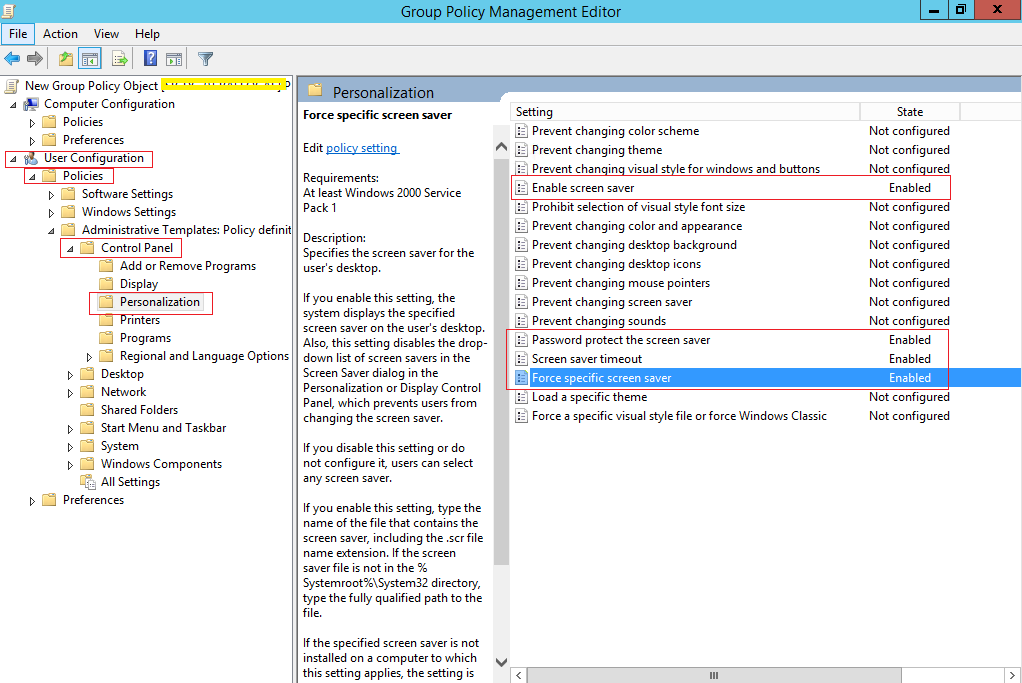Expand Preferences under Computer Configuration
The width and height of the screenshot is (1022, 683).
[32, 141]
